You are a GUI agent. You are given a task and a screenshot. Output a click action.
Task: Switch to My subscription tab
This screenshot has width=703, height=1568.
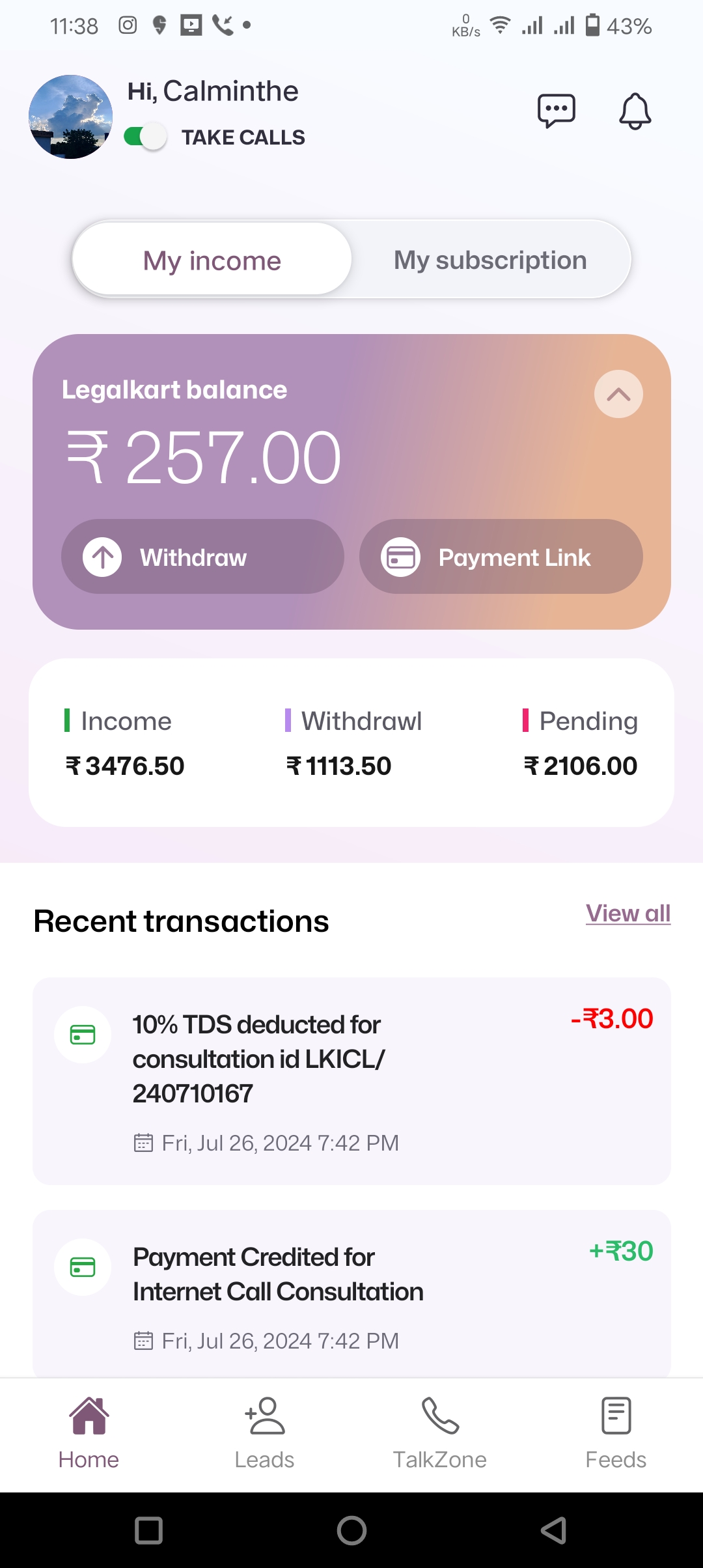click(490, 260)
